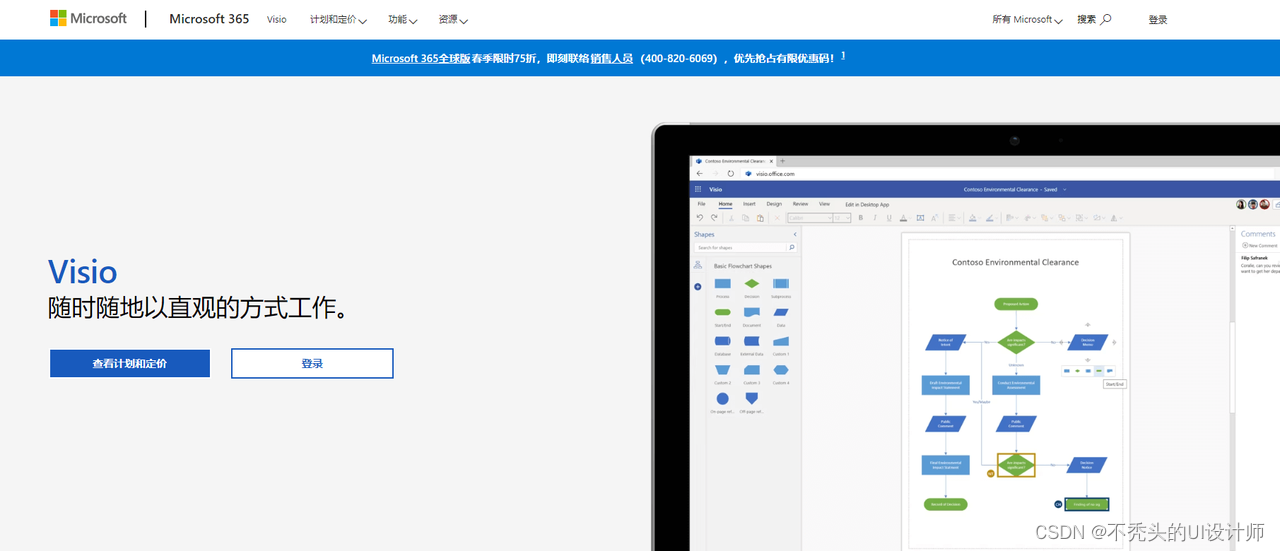Select the On-page reference circle shape
Viewport: 1280px width, 551px height.
click(x=722, y=399)
